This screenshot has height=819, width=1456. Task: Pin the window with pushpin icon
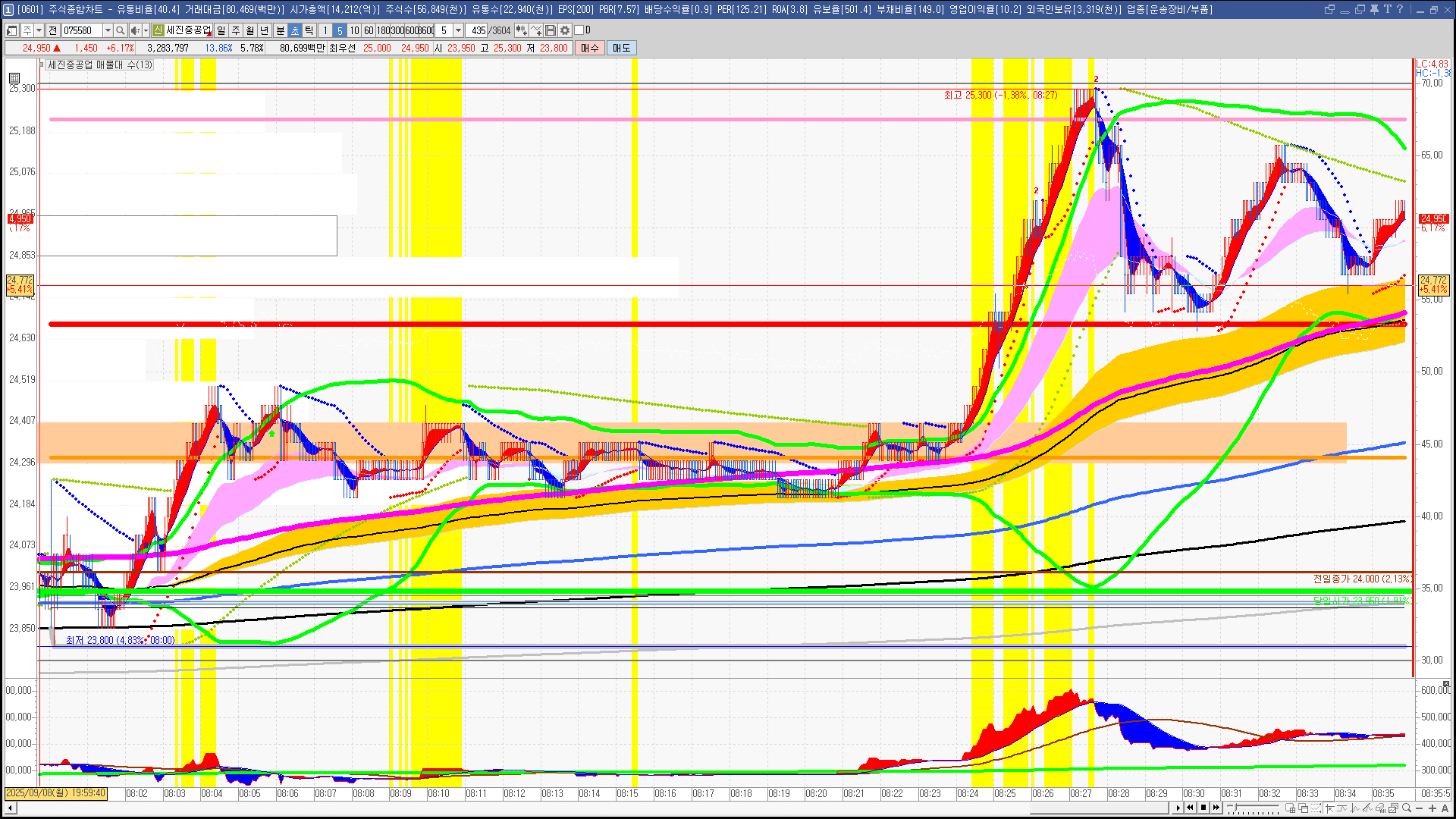(x=1374, y=9)
